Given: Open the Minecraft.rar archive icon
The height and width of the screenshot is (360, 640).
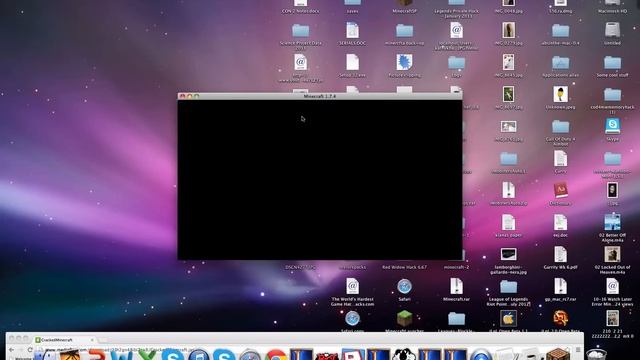Looking at the screenshot, I should pyautogui.click(x=456, y=286).
